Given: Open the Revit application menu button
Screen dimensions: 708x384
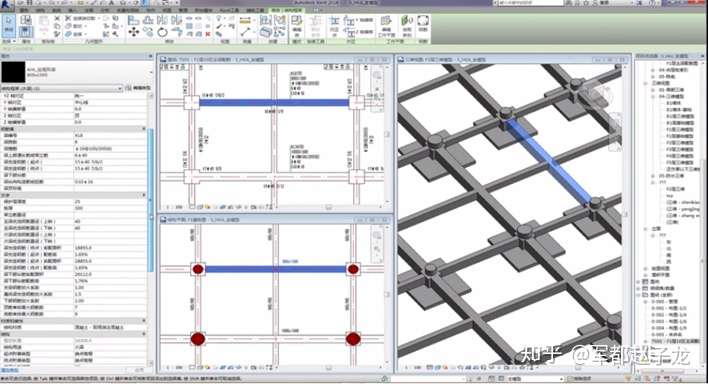Looking at the screenshot, I should [5, 5].
